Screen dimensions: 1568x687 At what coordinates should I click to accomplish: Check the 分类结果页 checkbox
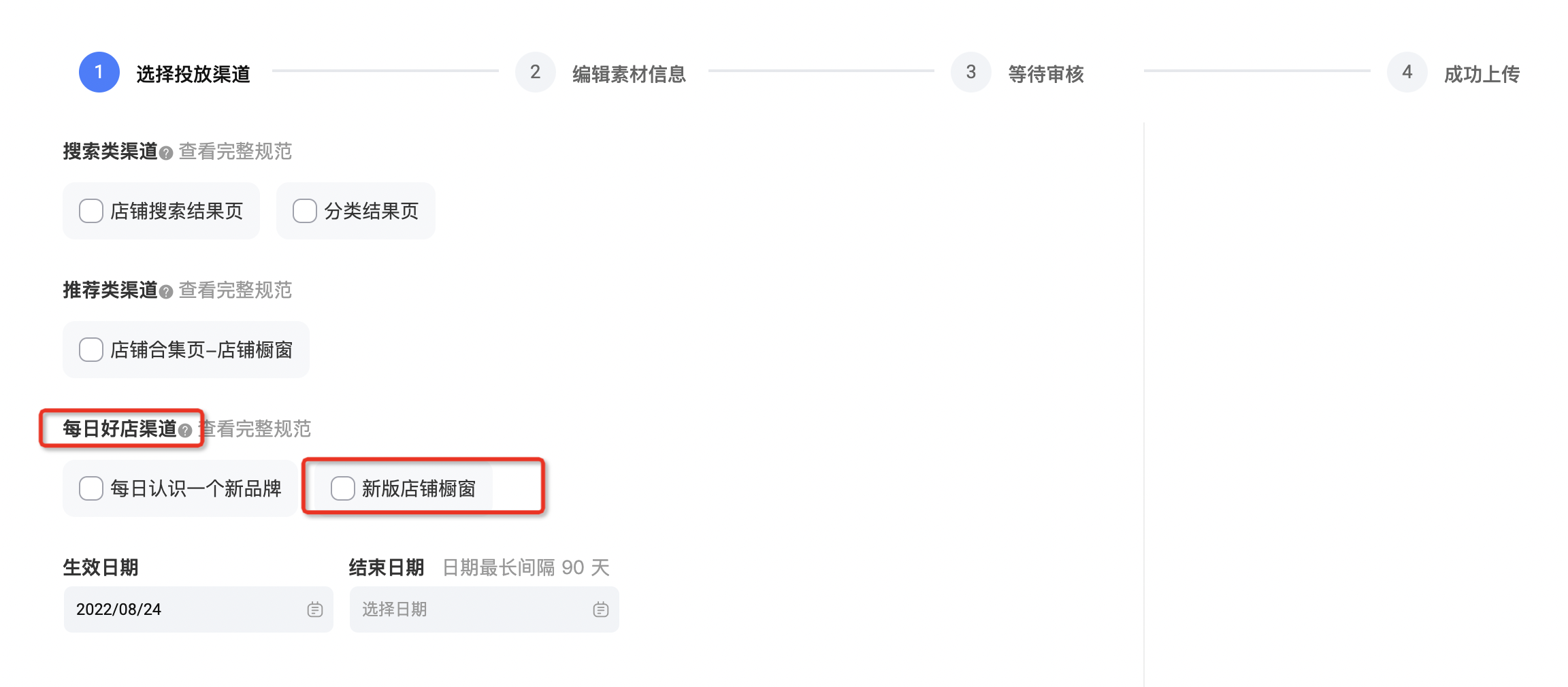[305, 211]
